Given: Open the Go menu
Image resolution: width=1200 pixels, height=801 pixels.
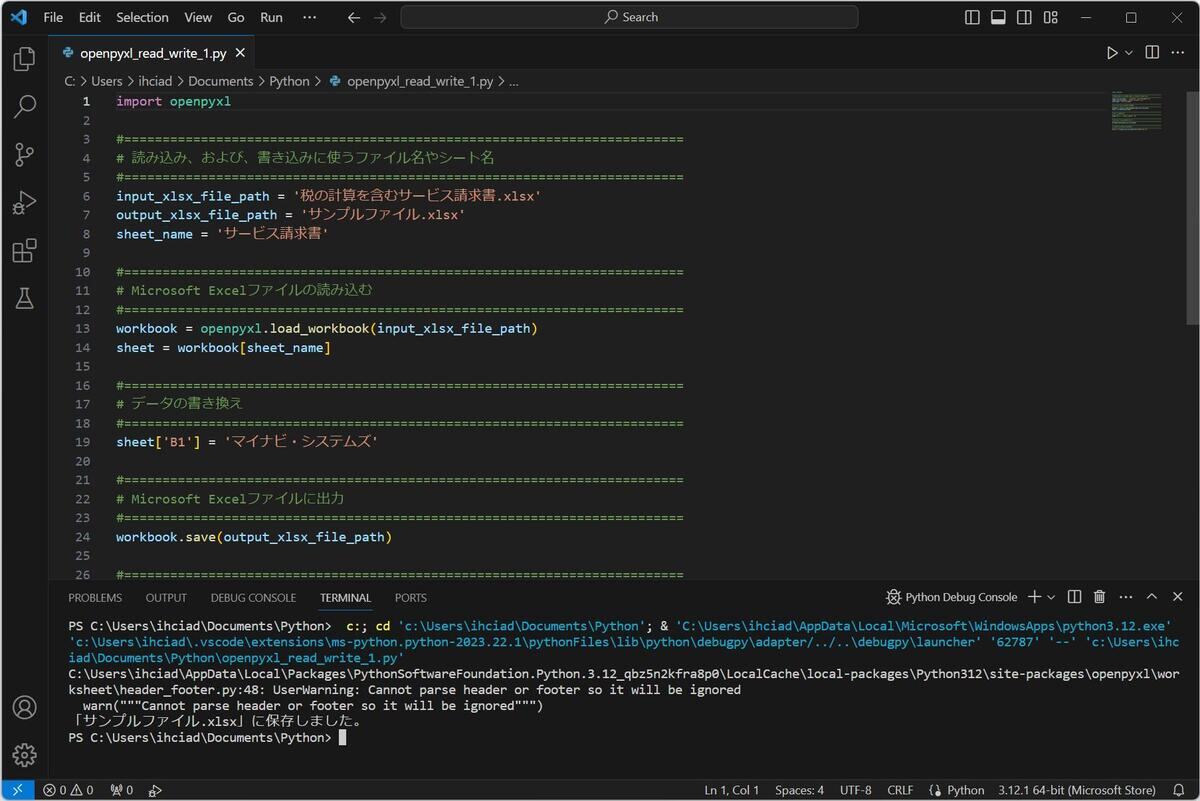Looking at the screenshot, I should (236, 17).
